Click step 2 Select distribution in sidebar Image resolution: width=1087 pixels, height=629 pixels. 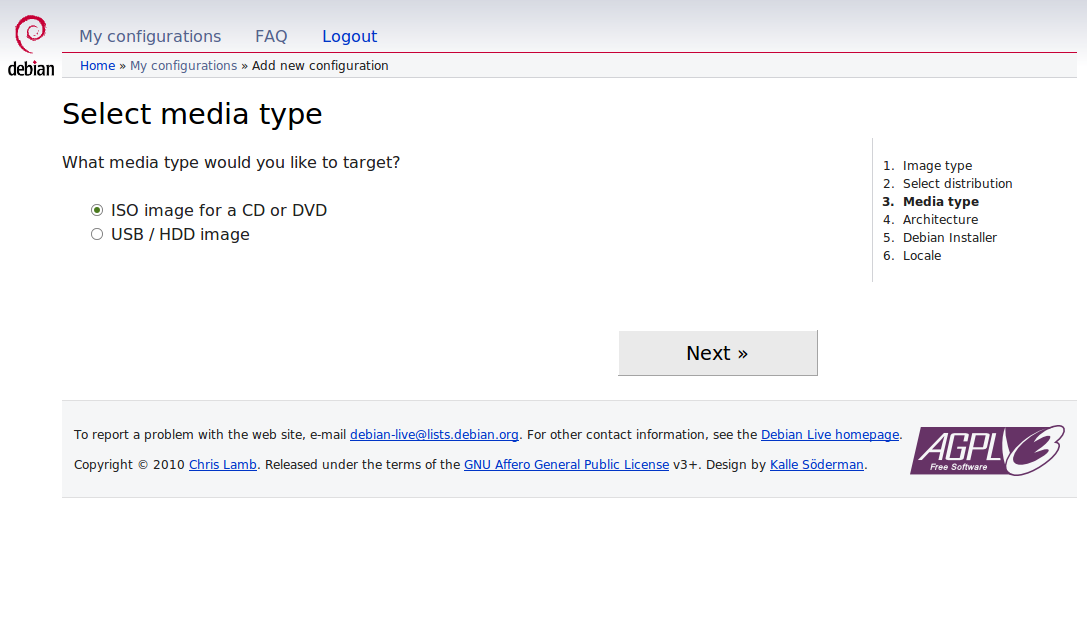click(x=957, y=184)
